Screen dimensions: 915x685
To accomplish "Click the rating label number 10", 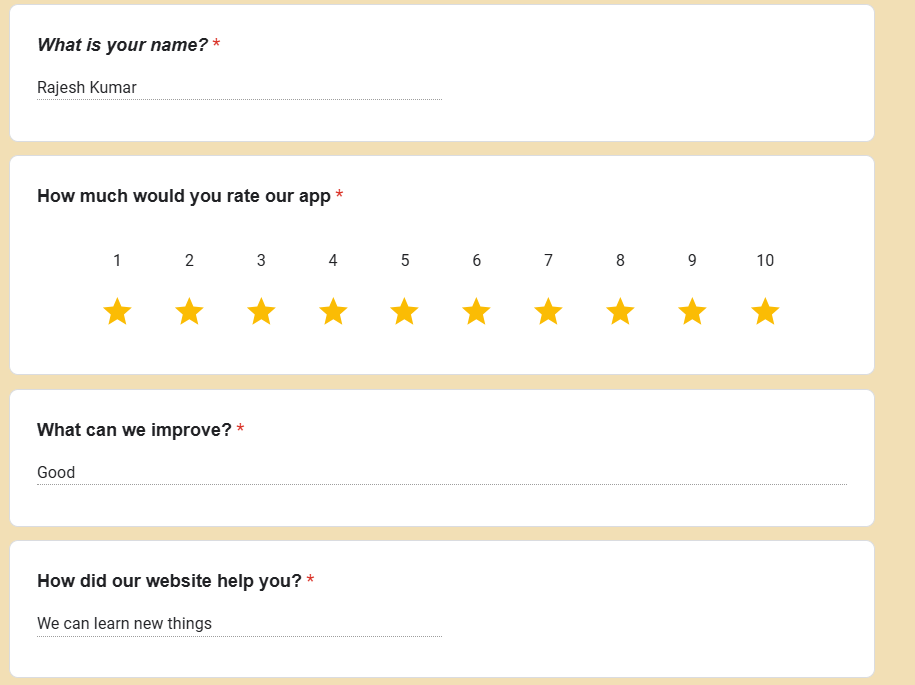I will (x=765, y=261).
